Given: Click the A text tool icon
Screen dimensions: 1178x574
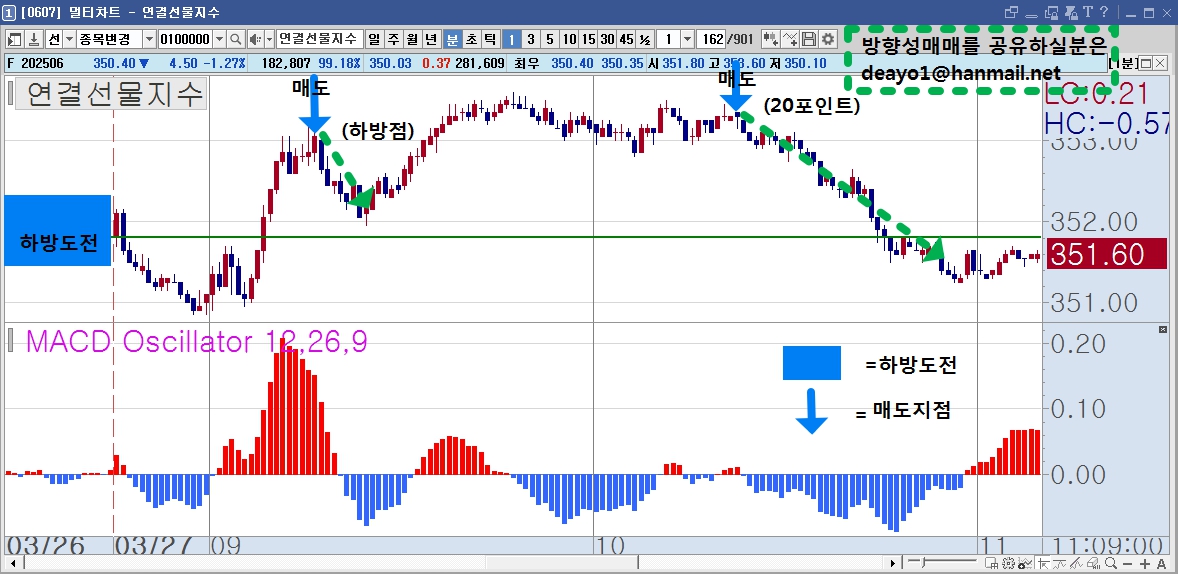Looking at the screenshot, I should (1161, 564).
